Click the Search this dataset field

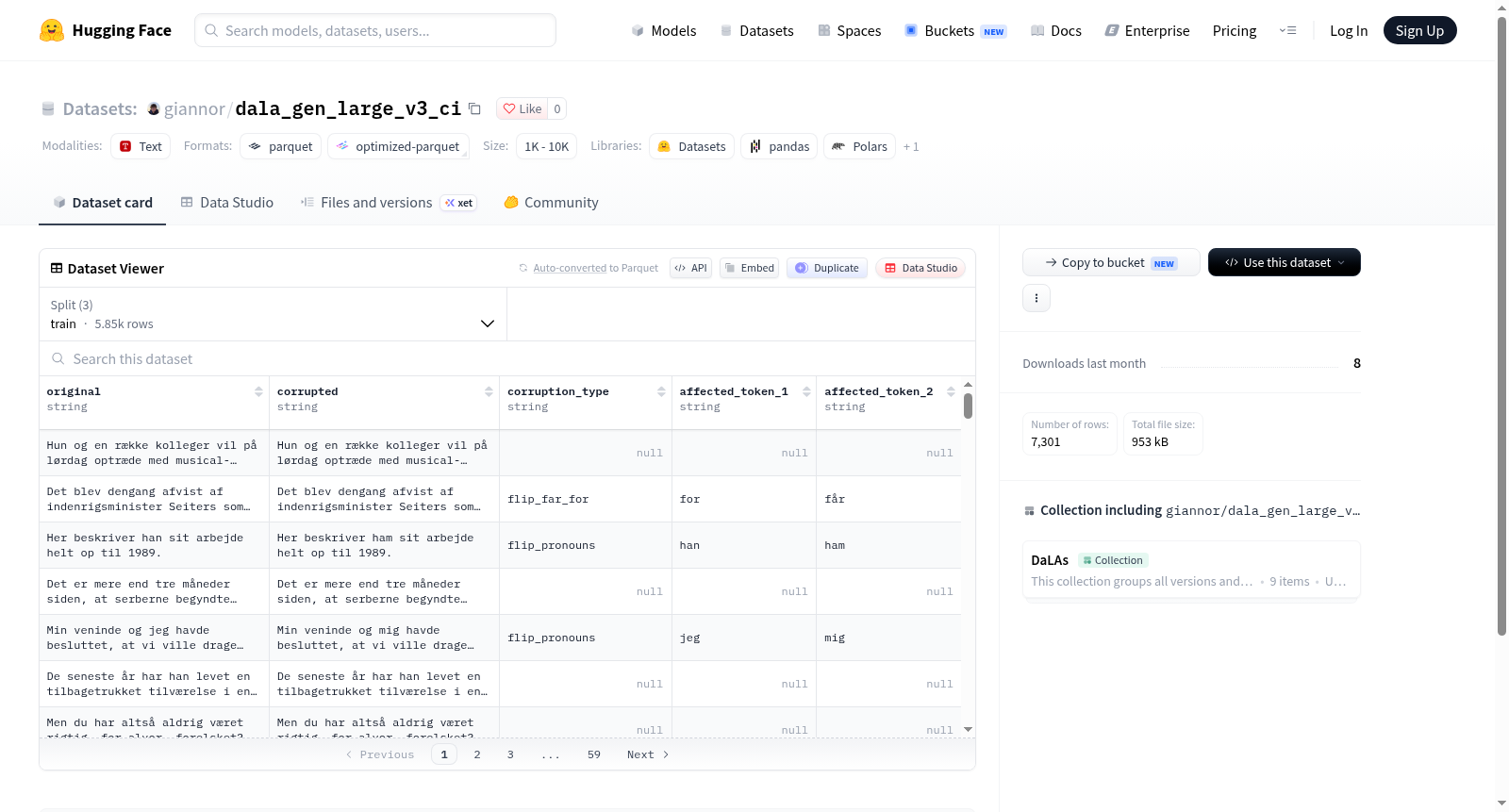(x=507, y=359)
